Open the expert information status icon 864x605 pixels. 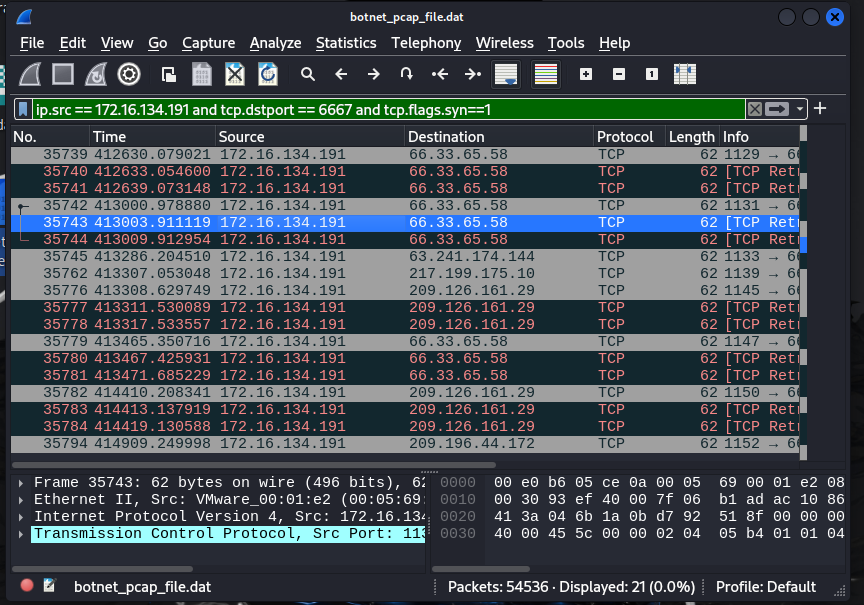pos(28,587)
